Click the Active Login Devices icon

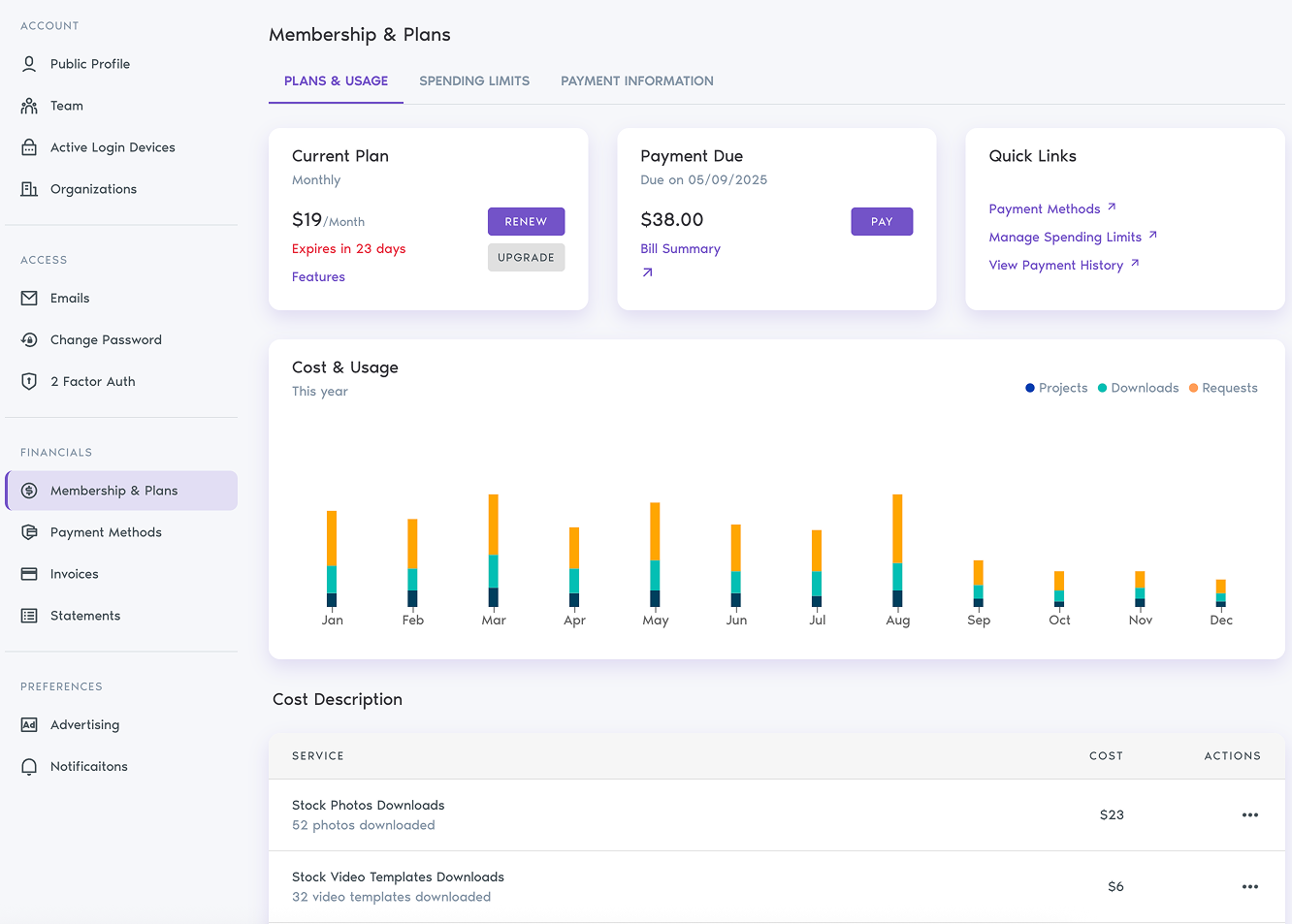pos(29,146)
